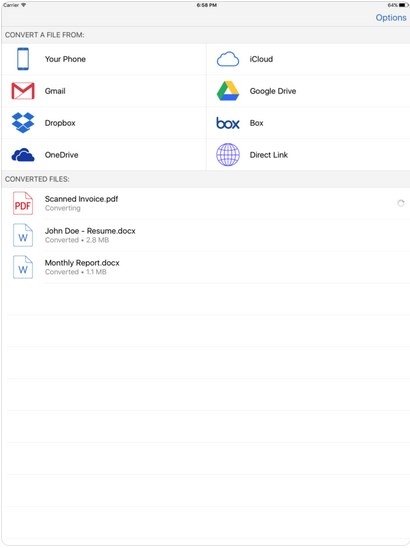410x548 pixels.
Task: Select Gmail as conversion source
Action: pyautogui.click(x=103, y=91)
